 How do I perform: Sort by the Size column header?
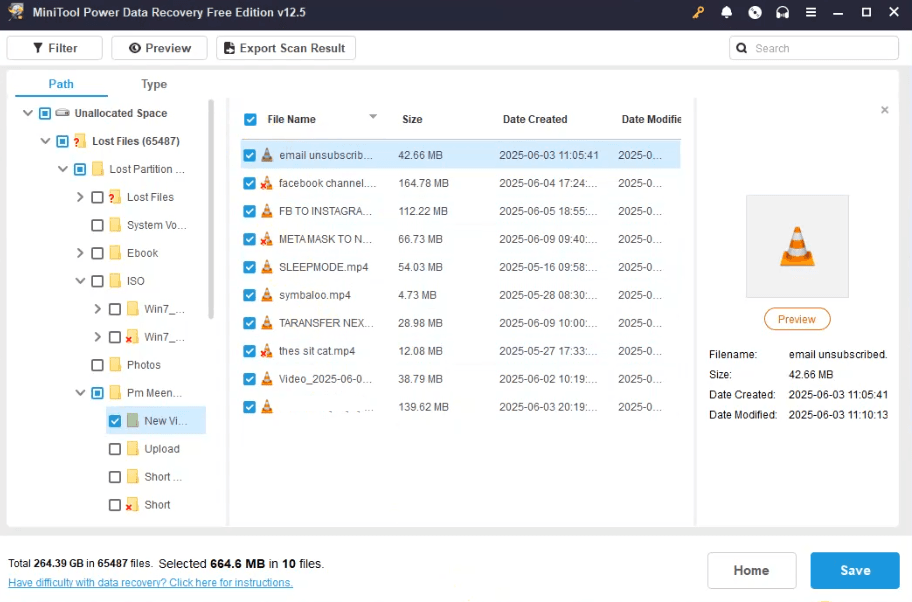click(412, 119)
